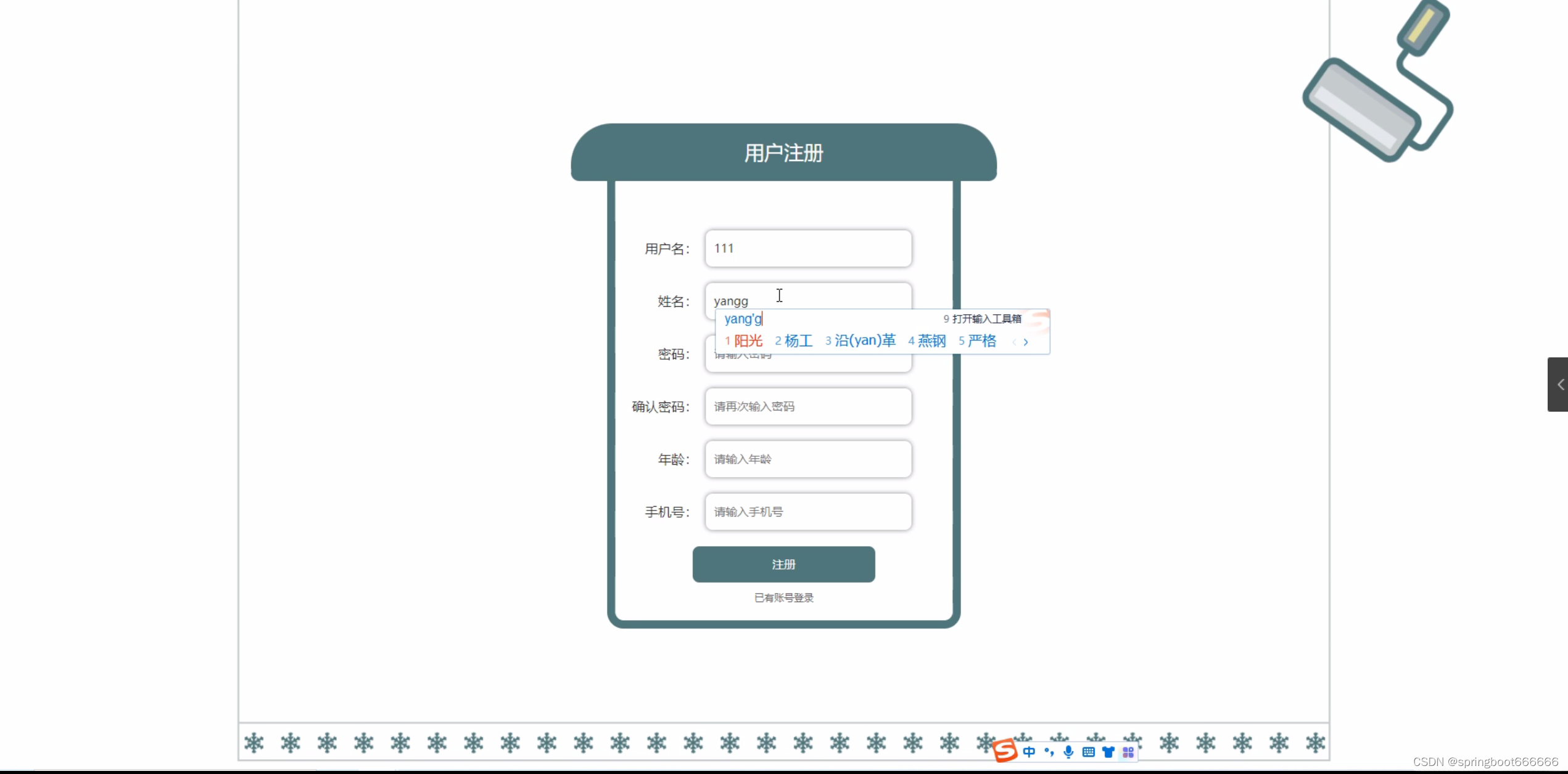This screenshot has width=1568, height=774.
Task: Start voice input with microphone icon
Action: (1068, 752)
